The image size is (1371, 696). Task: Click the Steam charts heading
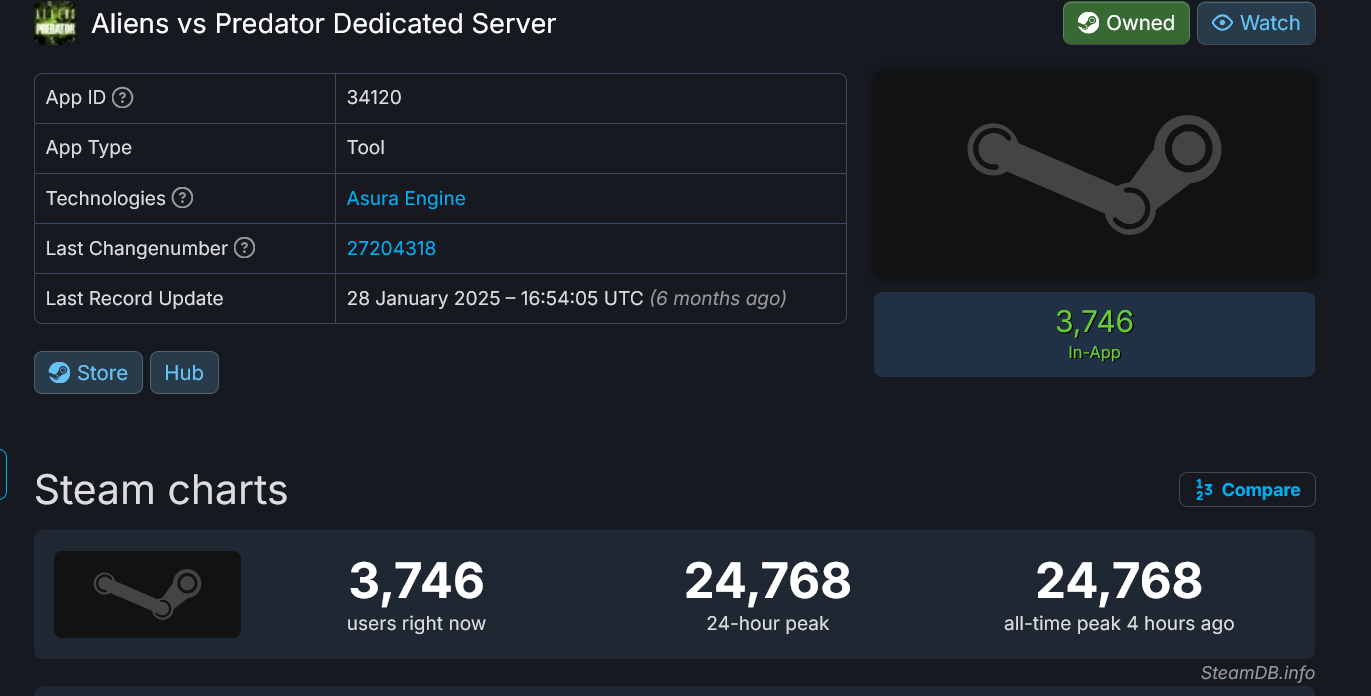click(161, 490)
